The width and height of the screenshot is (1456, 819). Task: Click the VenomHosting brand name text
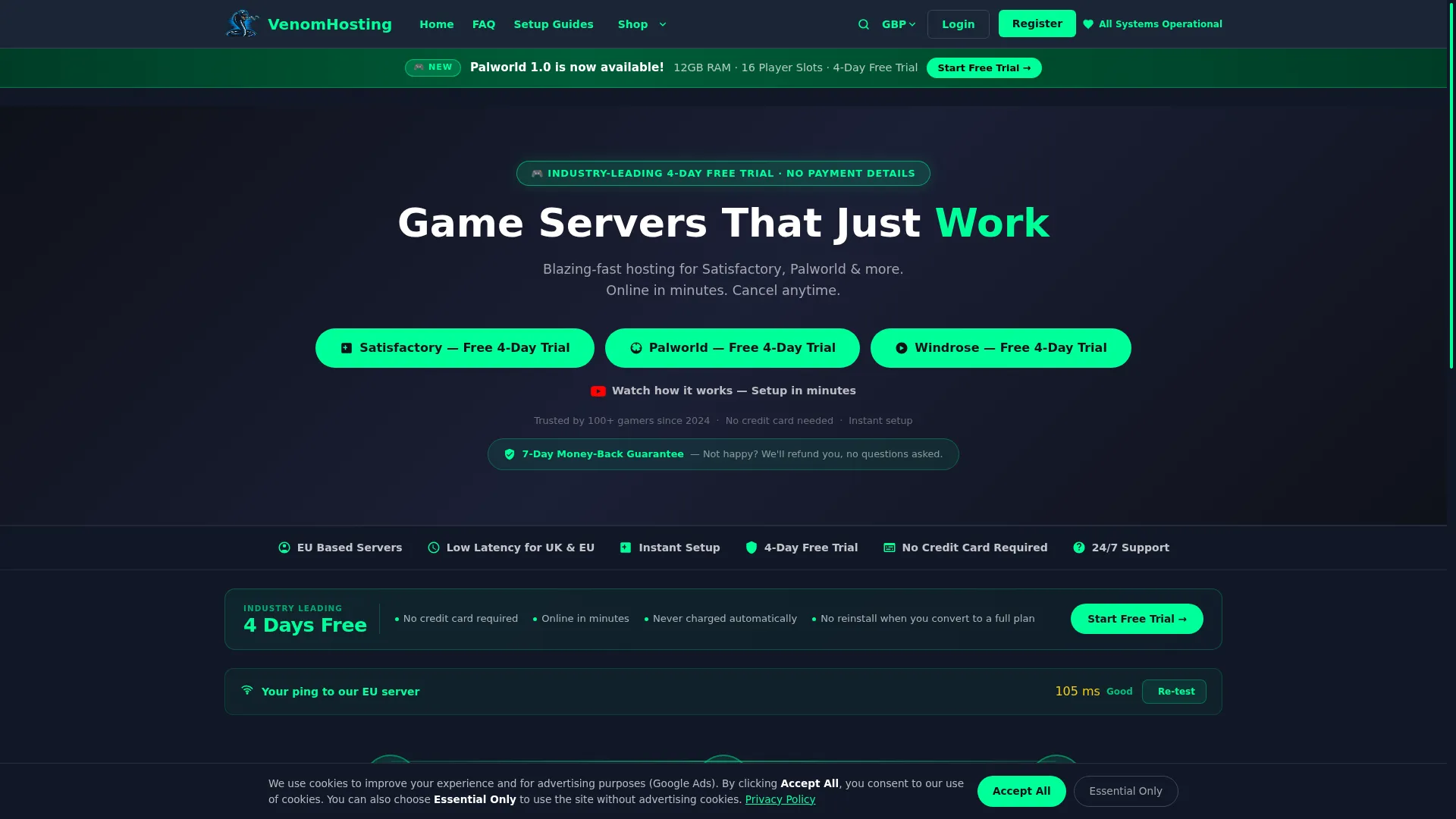pos(330,24)
